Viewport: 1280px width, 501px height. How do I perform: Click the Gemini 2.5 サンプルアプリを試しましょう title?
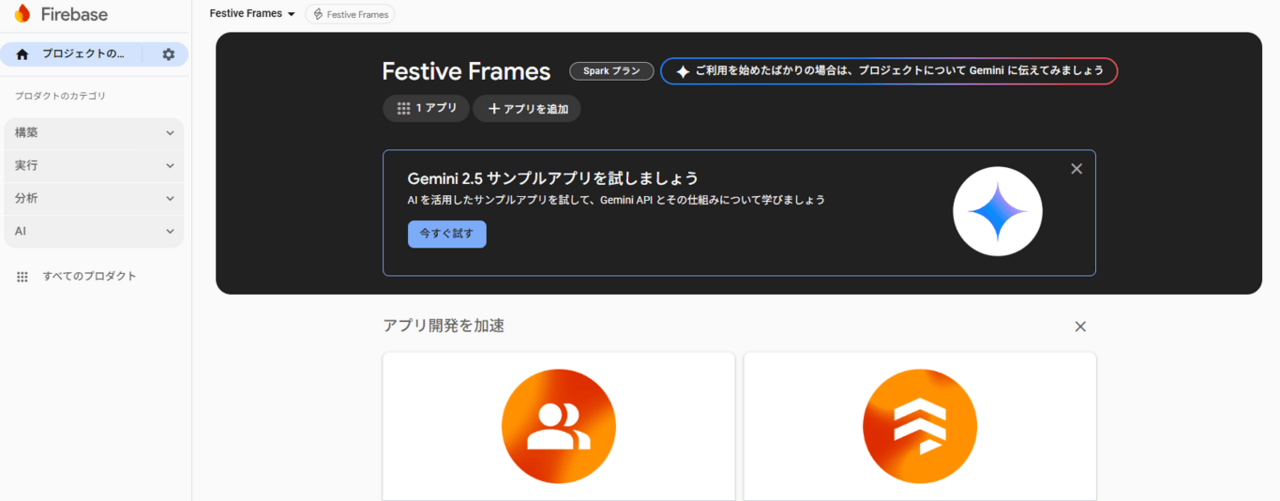(x=553, y=178)
